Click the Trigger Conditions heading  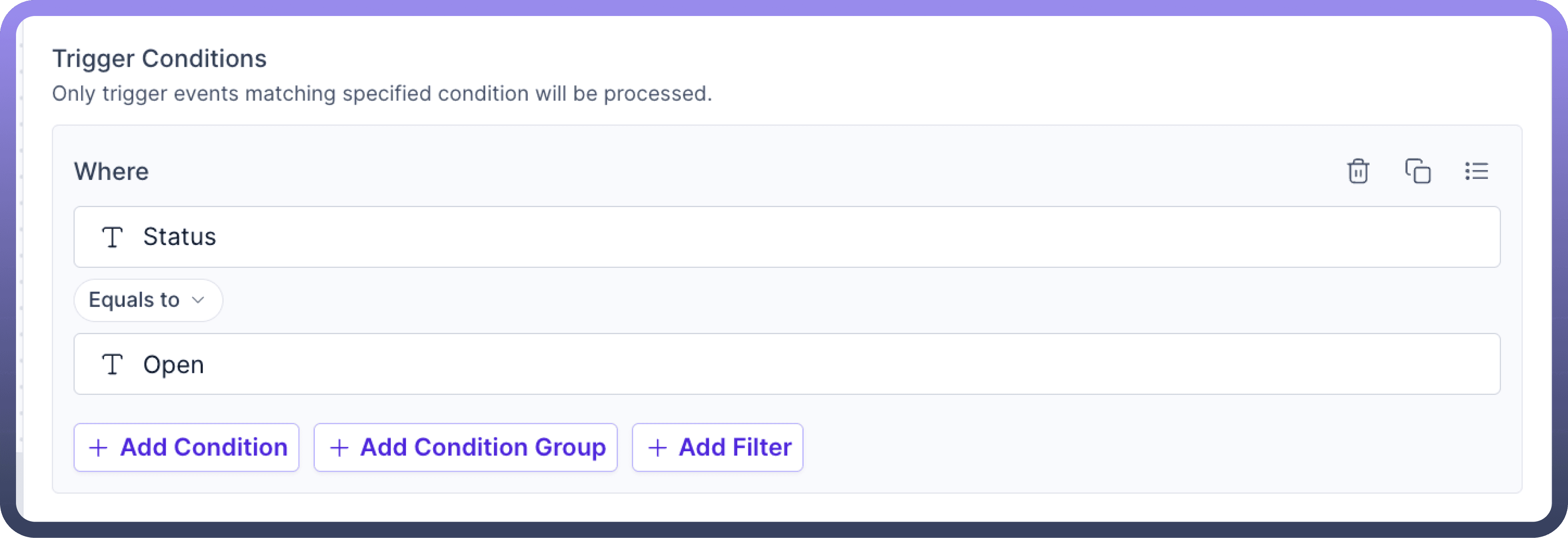point(160,59)
